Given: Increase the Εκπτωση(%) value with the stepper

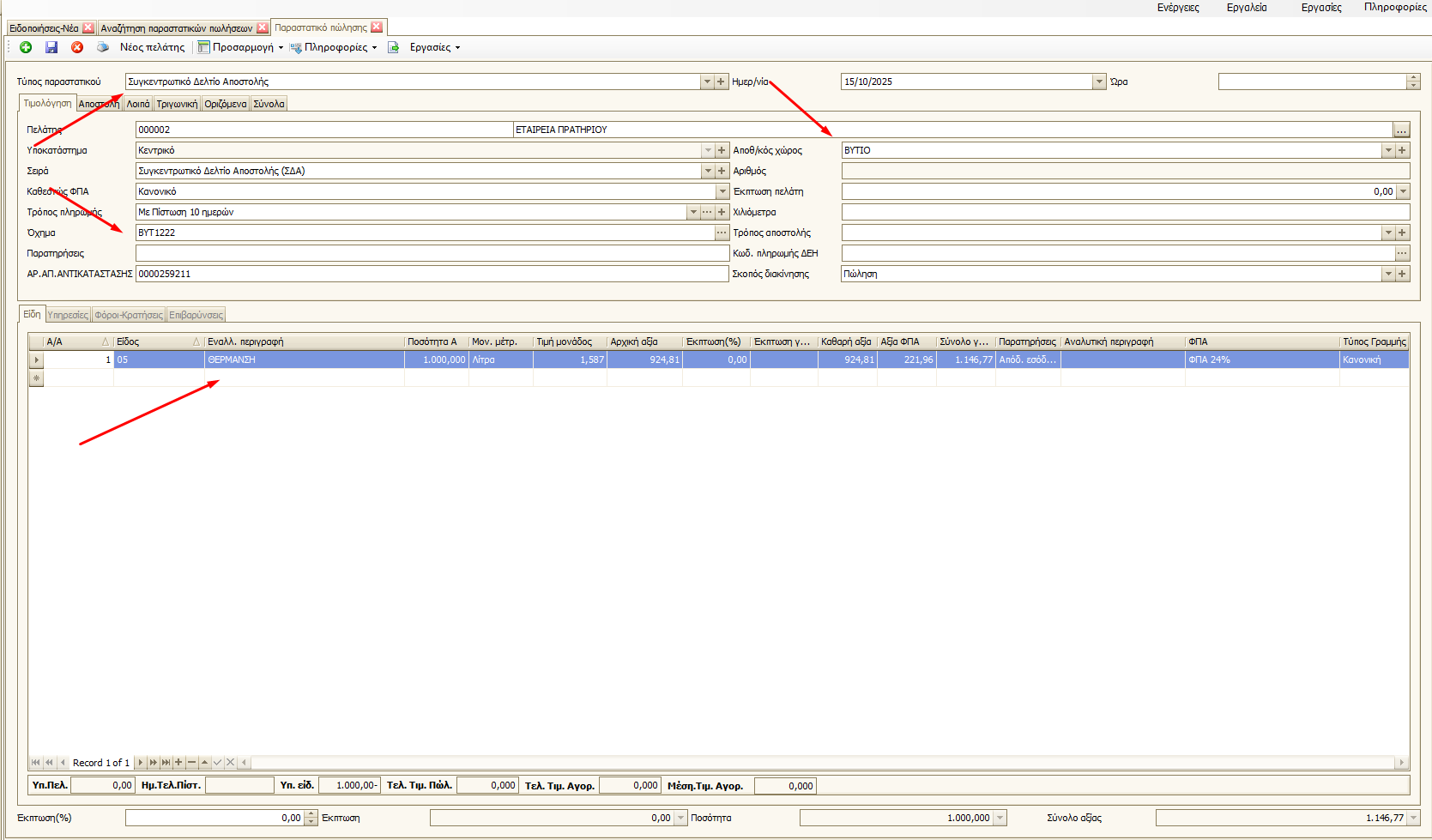Looking at the screenshot, I should [x=311, y=814].
